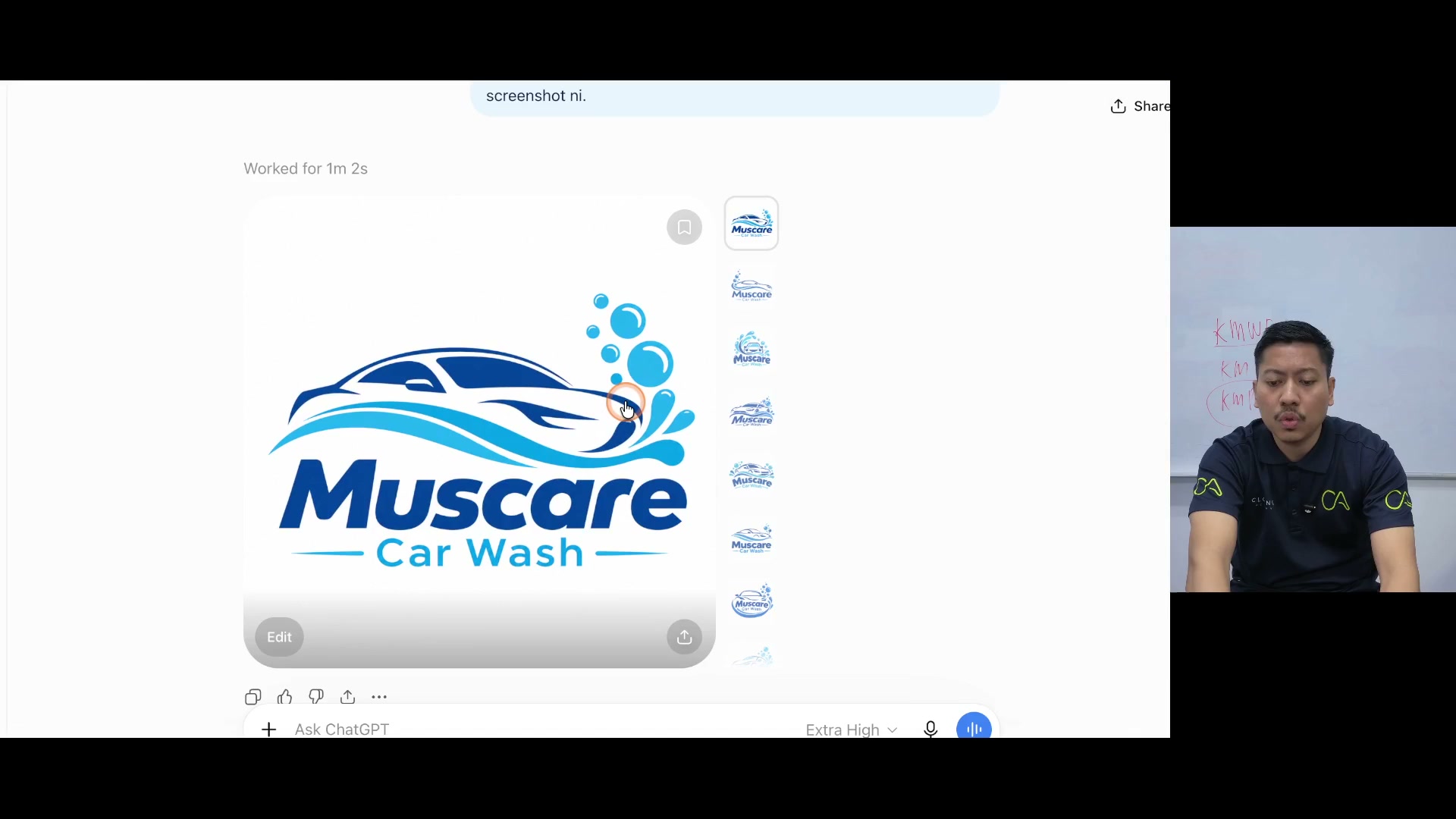
Task: Start dictation with the microphone icon
Action: pos(930,730)
